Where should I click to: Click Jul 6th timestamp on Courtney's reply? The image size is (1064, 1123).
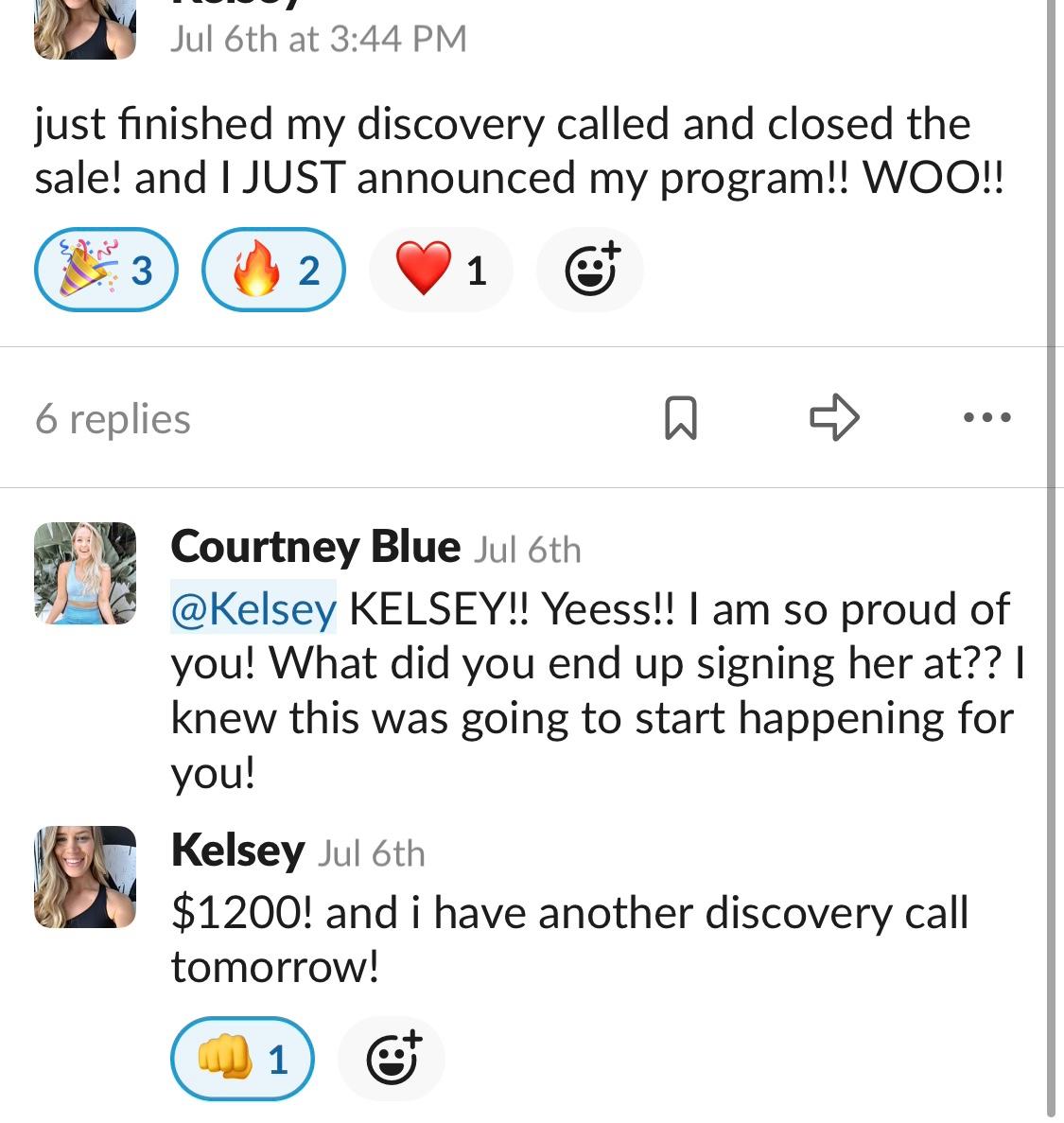[x=527, y=550]
